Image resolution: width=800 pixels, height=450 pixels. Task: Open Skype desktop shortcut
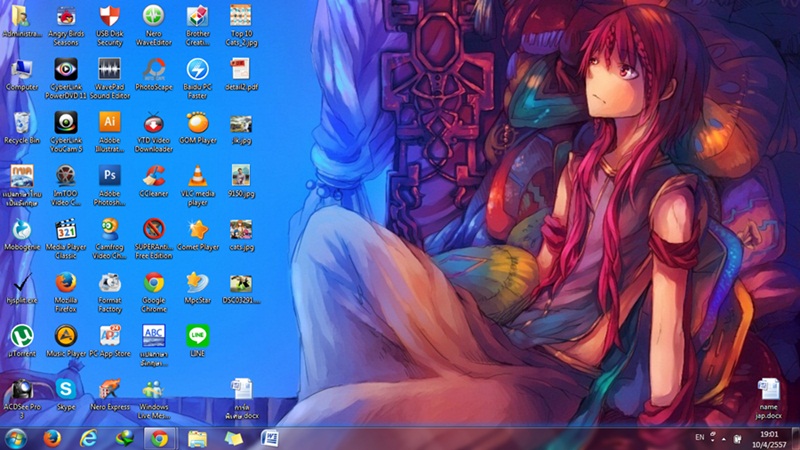[x=66, y=394]
